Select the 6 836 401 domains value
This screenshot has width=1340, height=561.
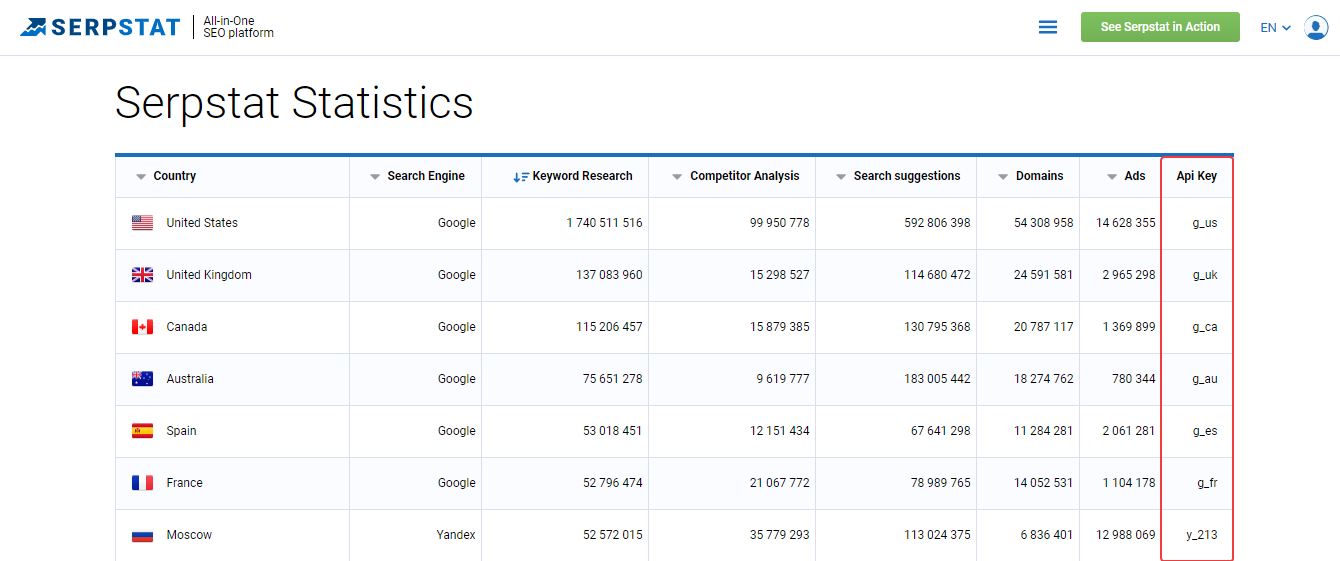point(1047,535)
